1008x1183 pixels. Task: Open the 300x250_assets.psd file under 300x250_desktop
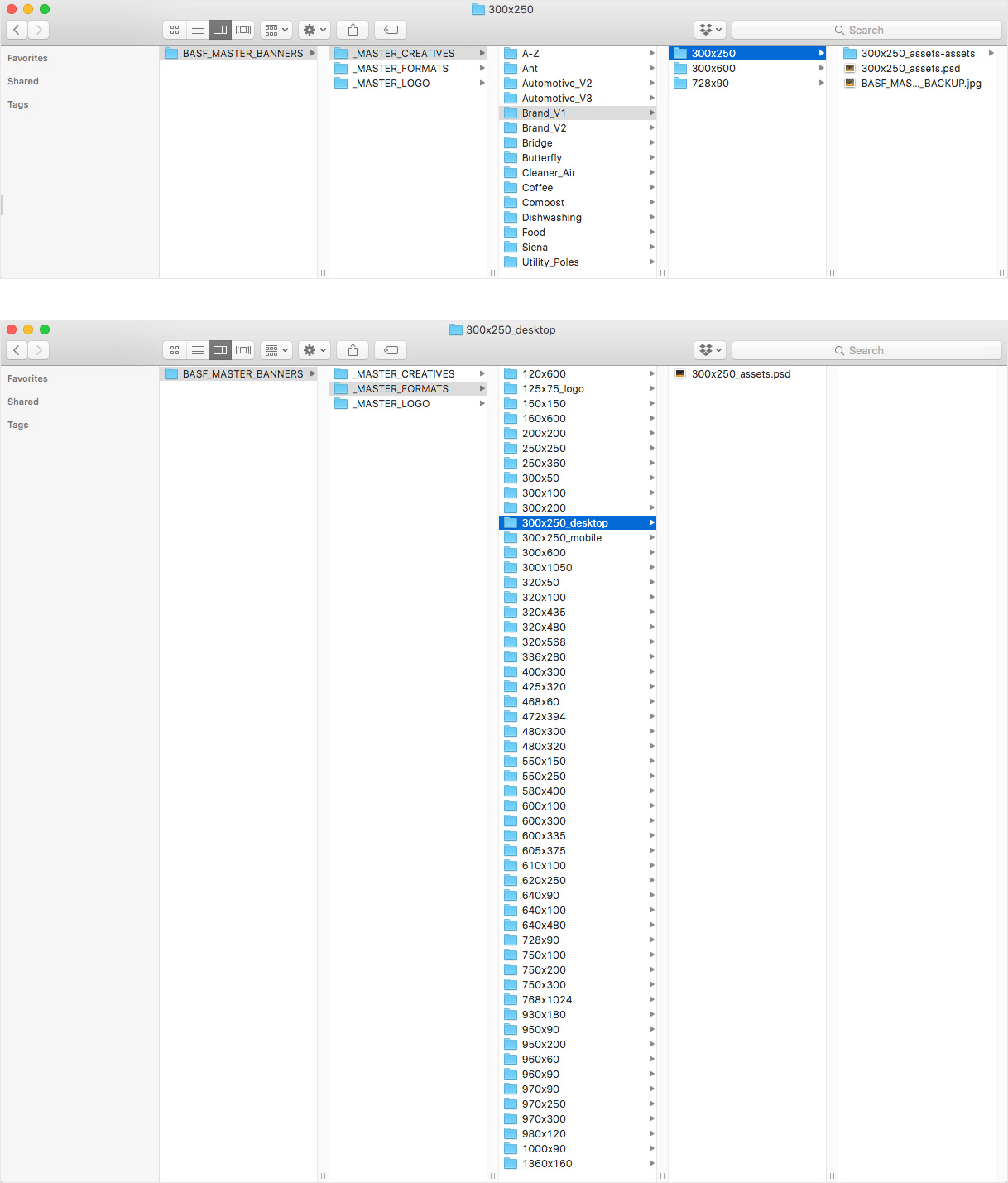point(740,374)
